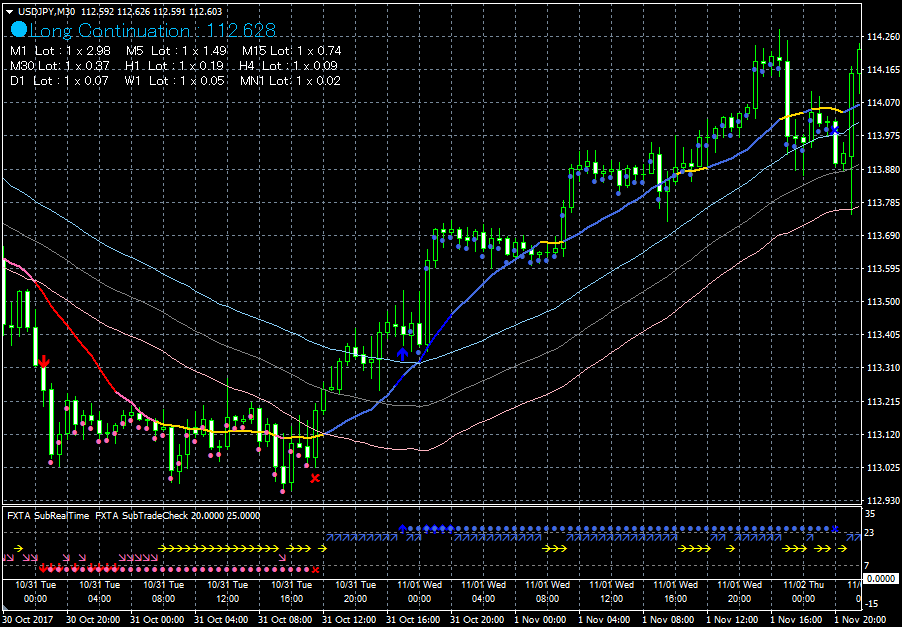Open the chart menu triangle beside USDJPY,M30

10,11
